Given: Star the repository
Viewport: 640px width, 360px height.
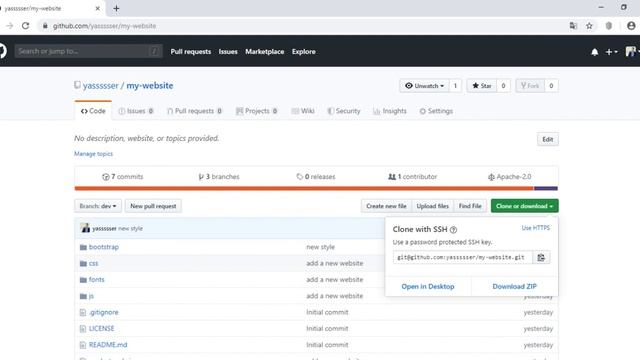Looking at the screenshot, I should [x=482, y=86].
